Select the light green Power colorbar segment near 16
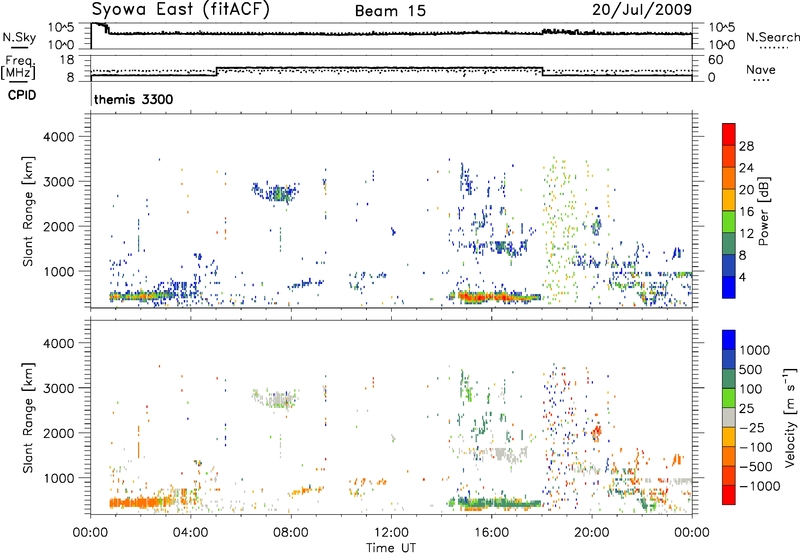 (x=729, y=222)
